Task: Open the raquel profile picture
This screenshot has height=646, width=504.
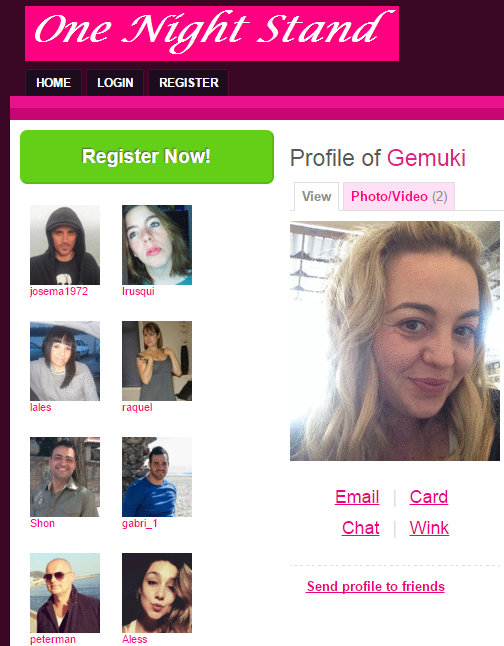Action: [157, 361]
